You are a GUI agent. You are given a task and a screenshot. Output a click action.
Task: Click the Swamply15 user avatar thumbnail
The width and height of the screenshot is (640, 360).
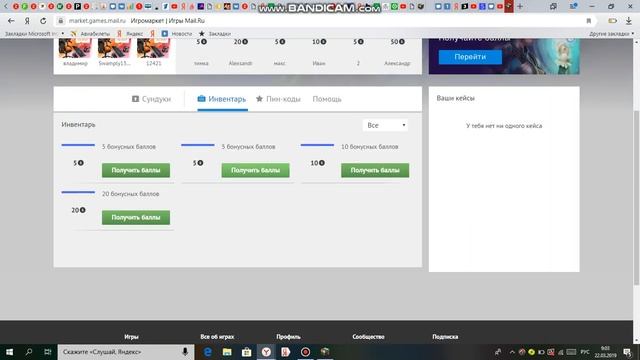pos(114,49)
